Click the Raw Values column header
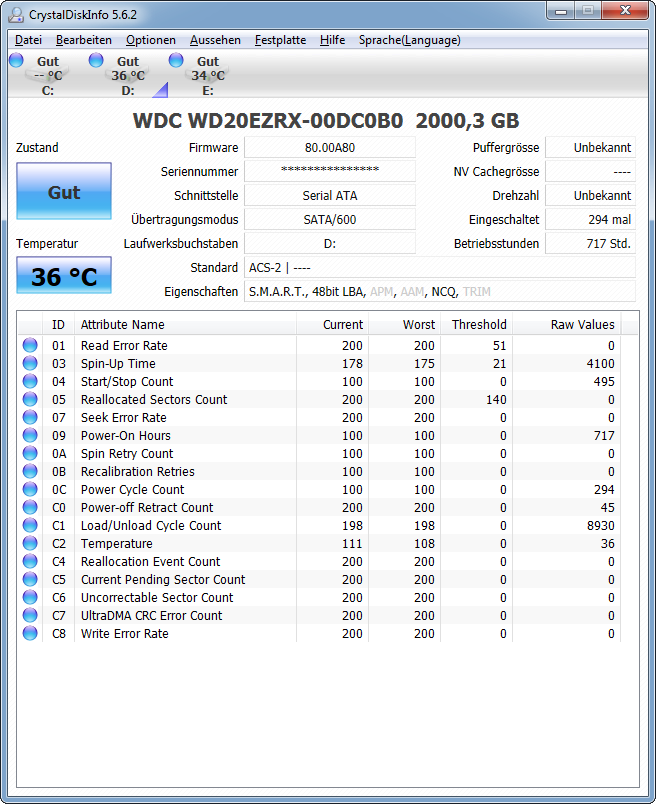Viewport: 656px width, 804px height. tap(567, 325)
